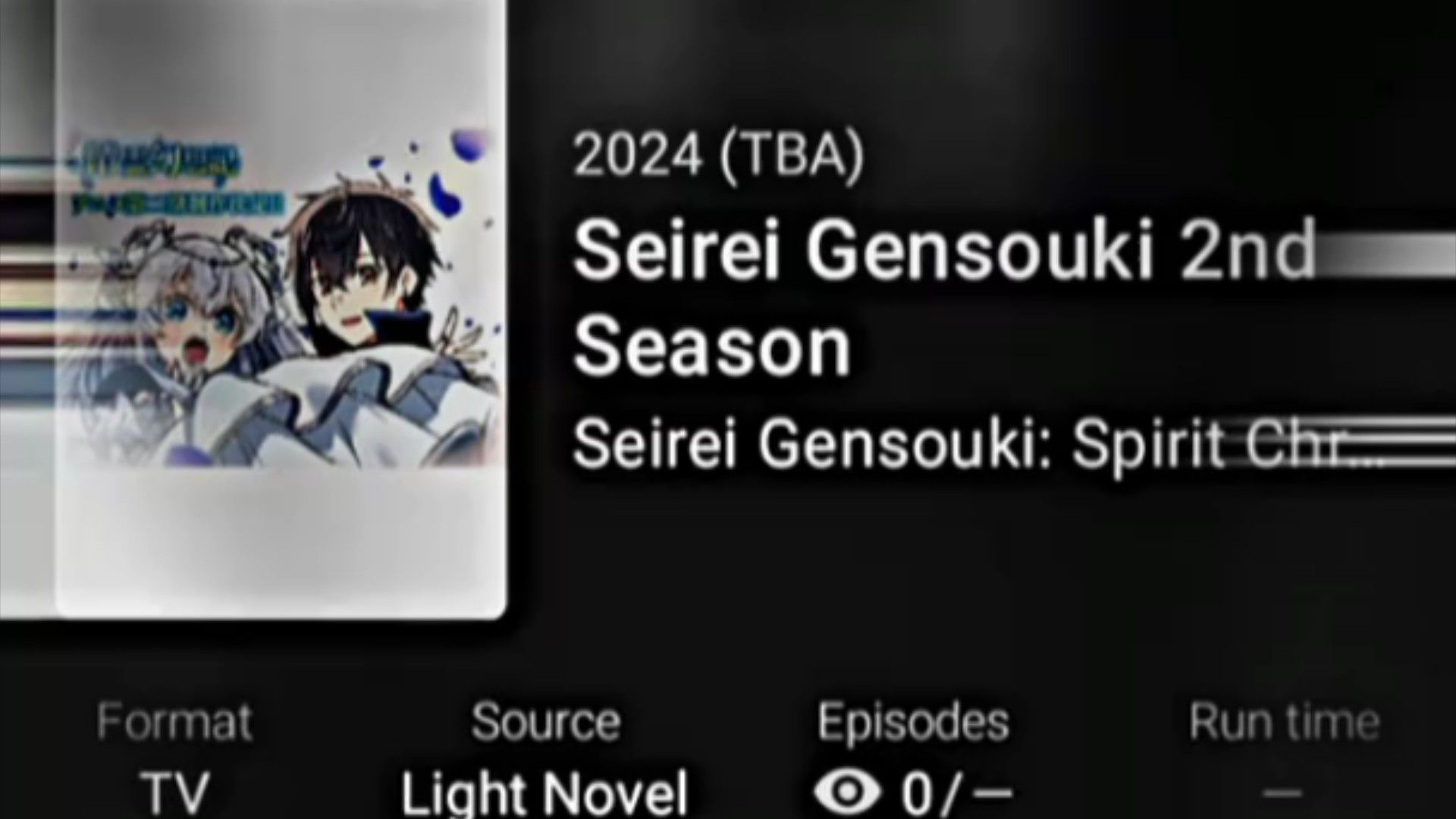Image resolution: width=1456 pixels, height=819 pixels.
Task: Open the "Light Novel" source value
Action: pyautogui.click(x=544, y=792)
